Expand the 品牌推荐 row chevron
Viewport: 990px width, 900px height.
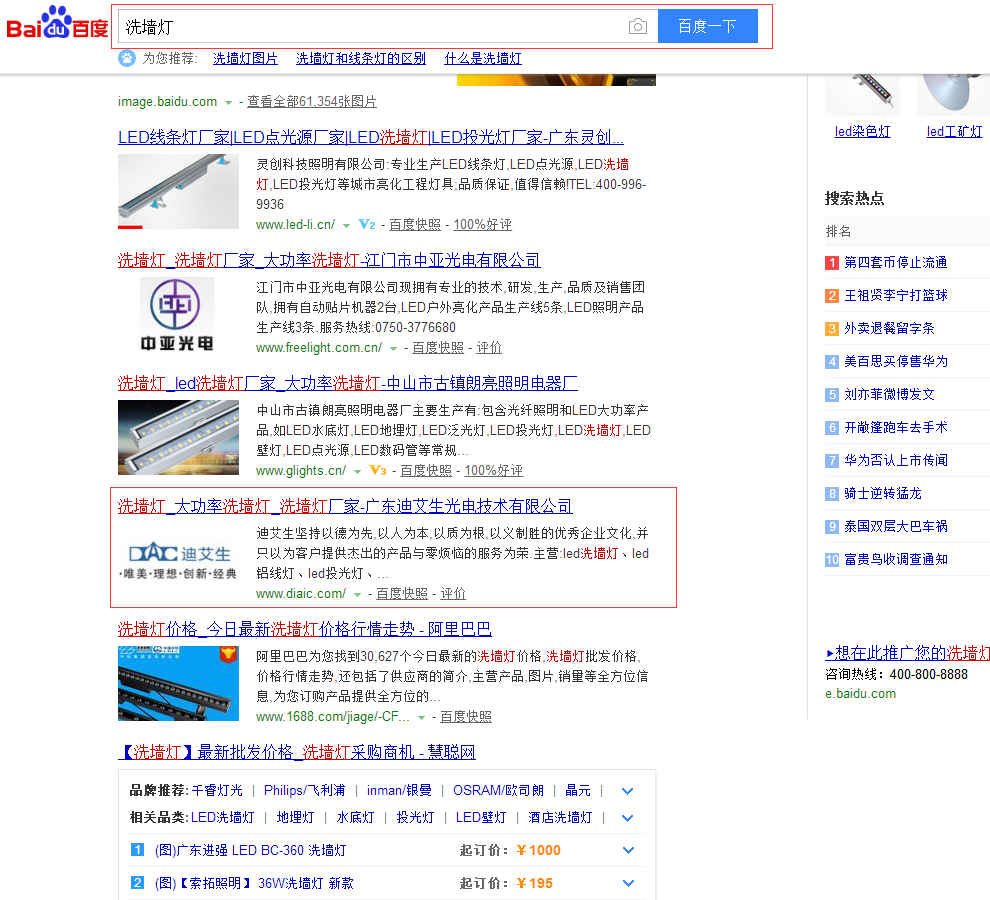point(628,791)
